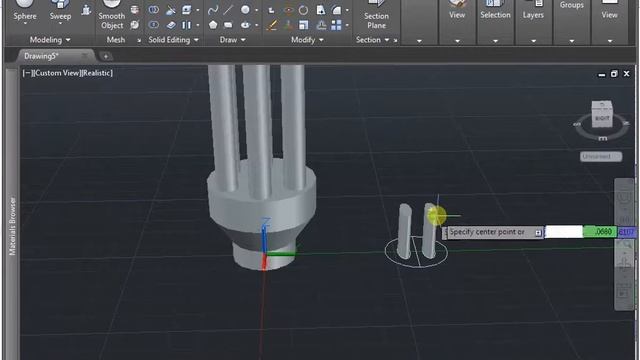The height and width of the screenshot is (360, 640).
Task: Open the Sweep tool dropdown arrow
Action: 60,24
